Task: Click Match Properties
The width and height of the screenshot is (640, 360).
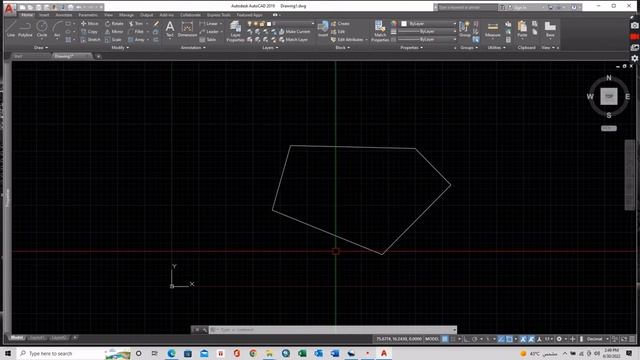Action: (380, 31)
